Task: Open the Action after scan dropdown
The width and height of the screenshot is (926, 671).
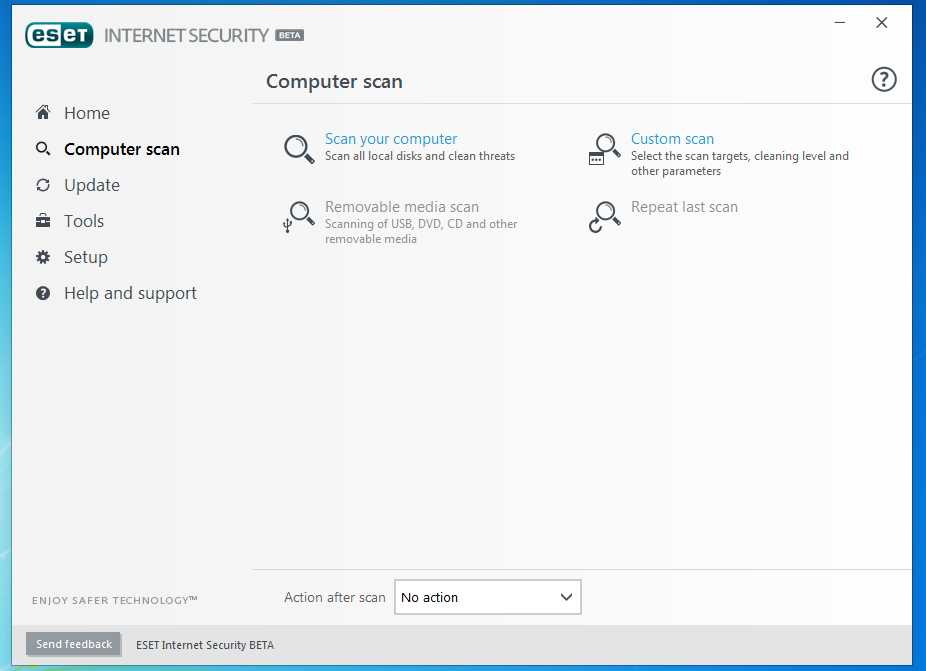Action: (x=488, y=597)
